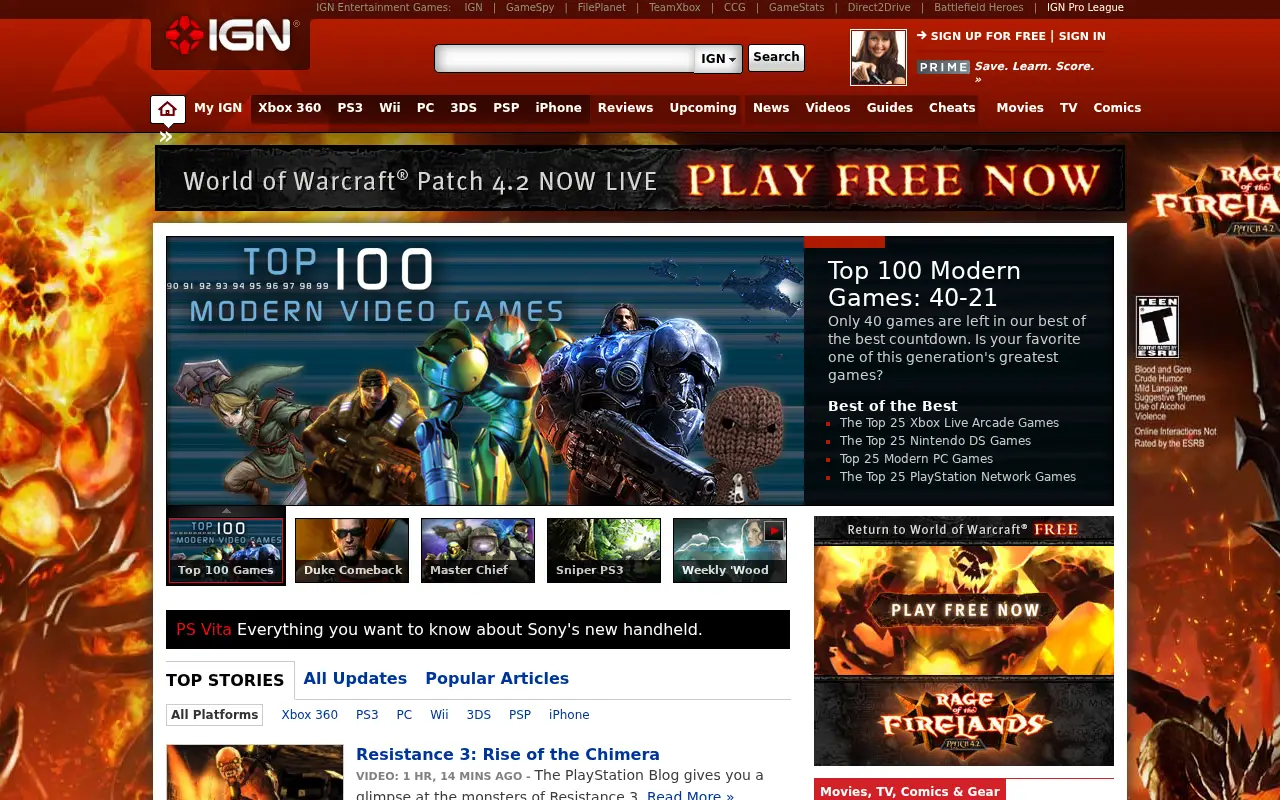Open the Comics navigation item

click(1117, 108)
